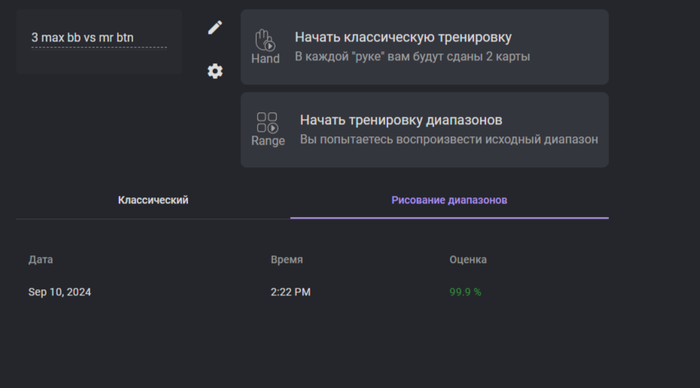Click the green 99.9 % score
Image resolution: width=700 pixels, height=388 pixels.
[465, 292]
